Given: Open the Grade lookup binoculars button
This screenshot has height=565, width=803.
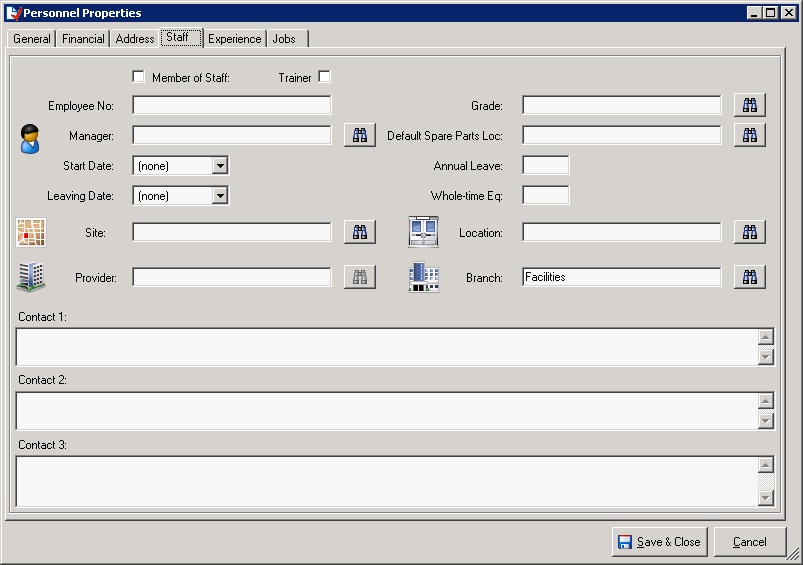Looking at the screenshot, I should [x=749, y=105].
